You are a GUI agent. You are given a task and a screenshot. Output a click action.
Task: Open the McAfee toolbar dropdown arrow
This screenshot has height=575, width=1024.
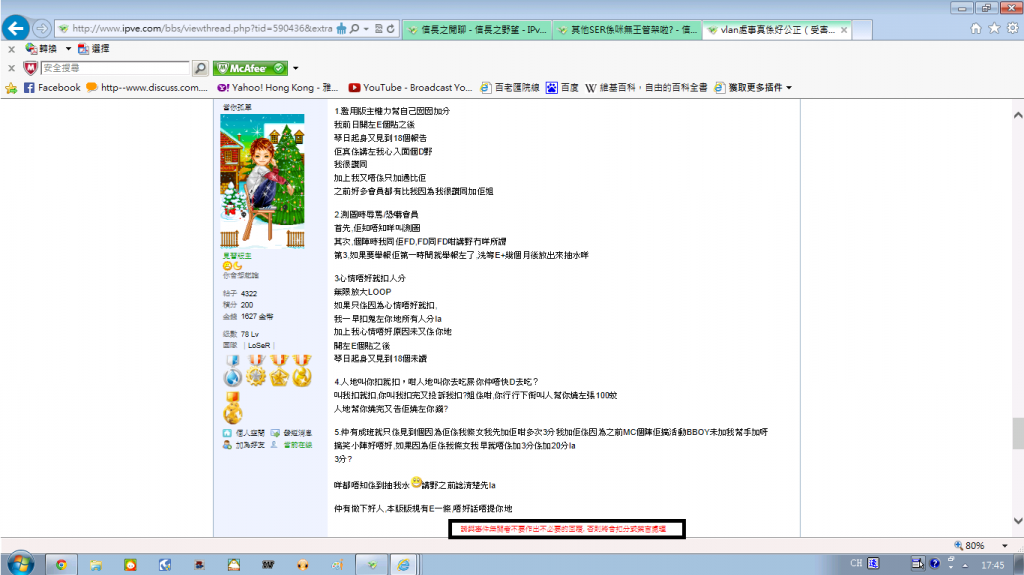[x=296, y=68]
